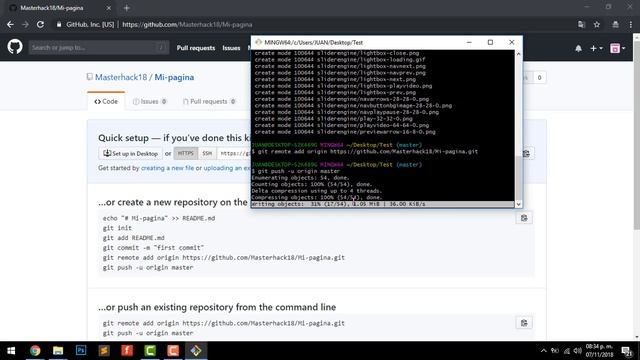
Task: Open the green C taskbar app
Action: point(150,351)
